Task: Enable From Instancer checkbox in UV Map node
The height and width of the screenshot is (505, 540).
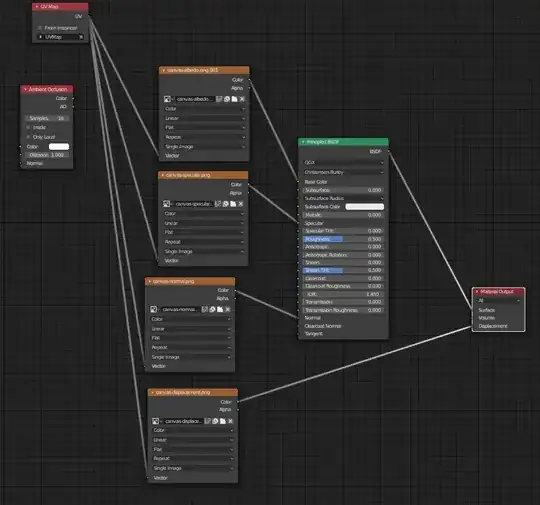Action: tap(40, 28)
